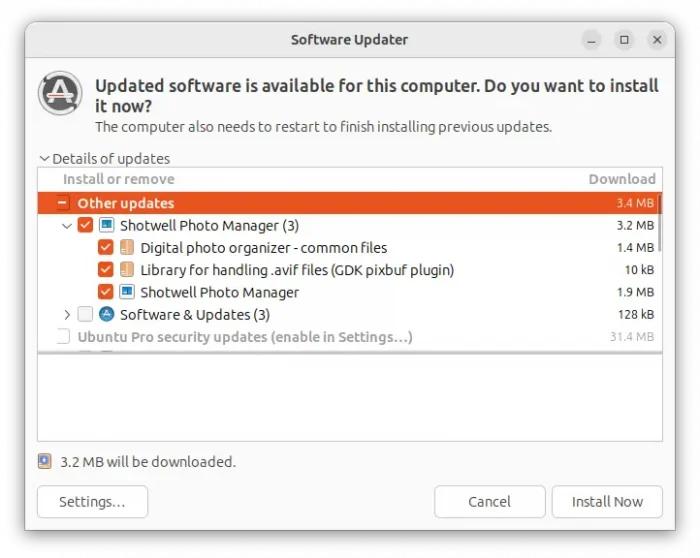Image resolution: width=700 pixels, height=558 pixels.
Task: Click the updates list vertical scrollbar
Action: tap(659, 223)
